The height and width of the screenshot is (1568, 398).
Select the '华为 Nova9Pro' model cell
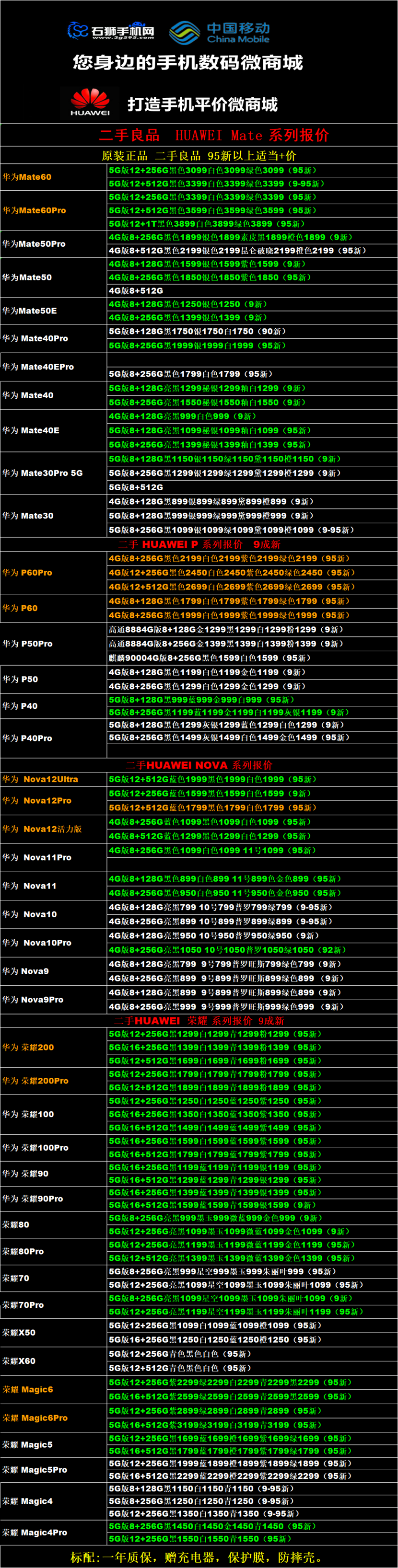pos(54,1000)
